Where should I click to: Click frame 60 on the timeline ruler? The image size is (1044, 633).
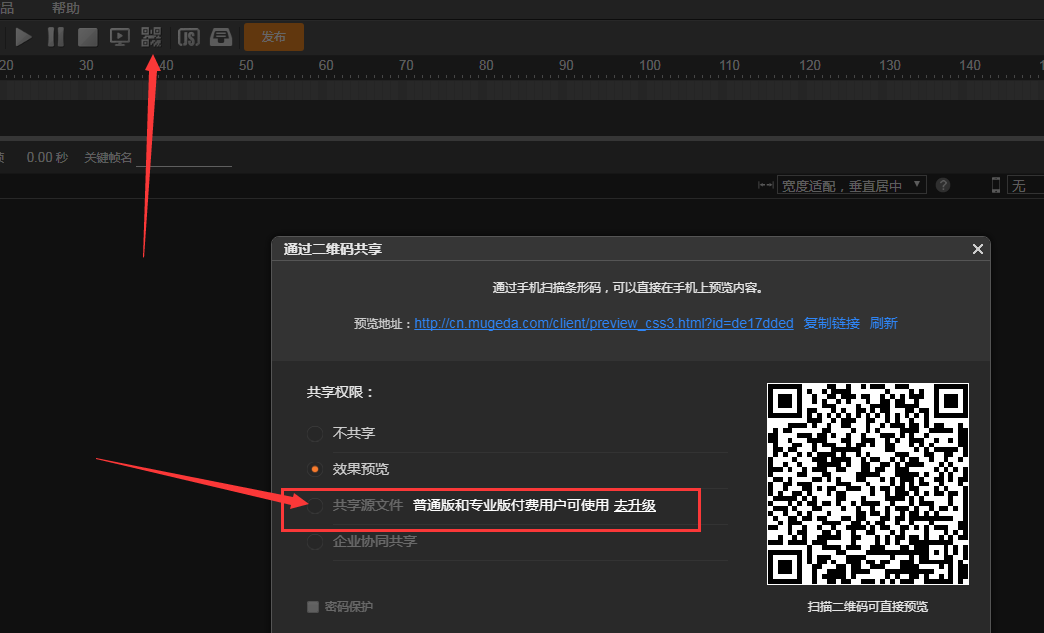pyautogui.click(x=326, y=65)
